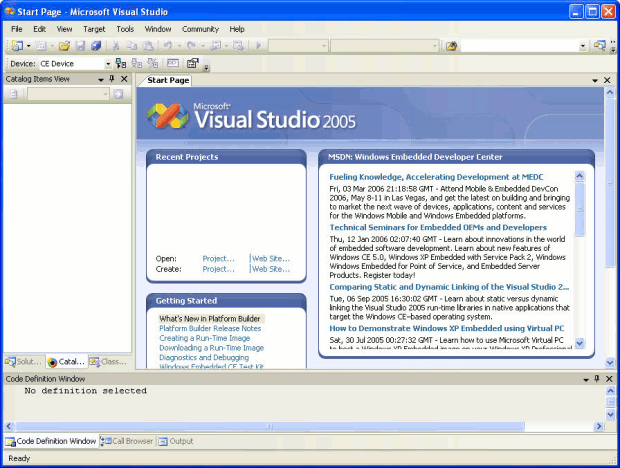620x468 pixels.
Task: Switch to the Output tab
Action: coord(176,441)
